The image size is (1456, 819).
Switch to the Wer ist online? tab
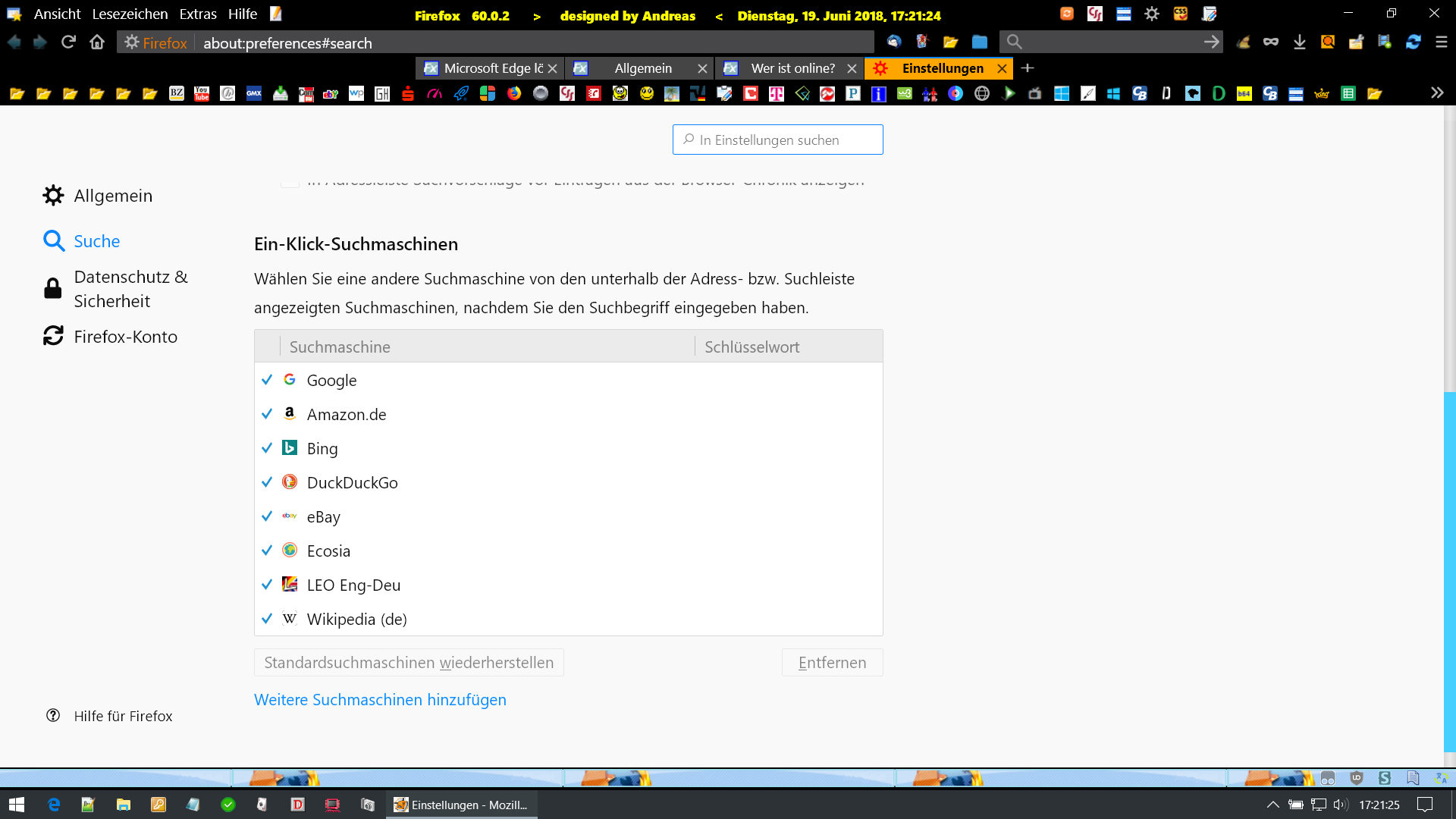click(792, 68)
